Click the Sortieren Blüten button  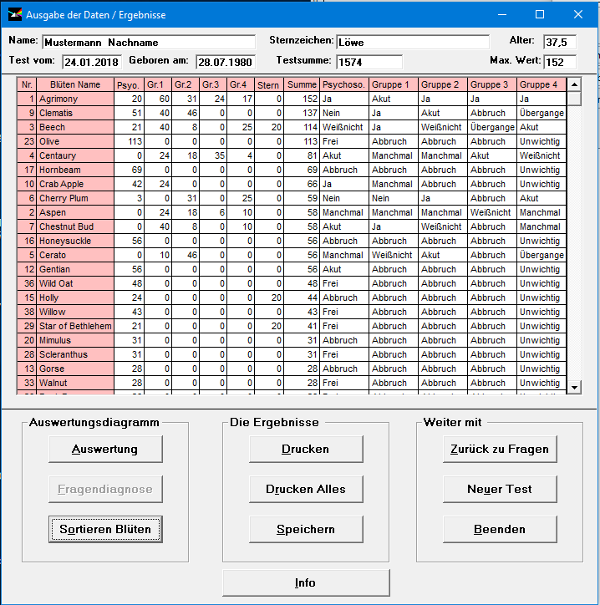105,529
